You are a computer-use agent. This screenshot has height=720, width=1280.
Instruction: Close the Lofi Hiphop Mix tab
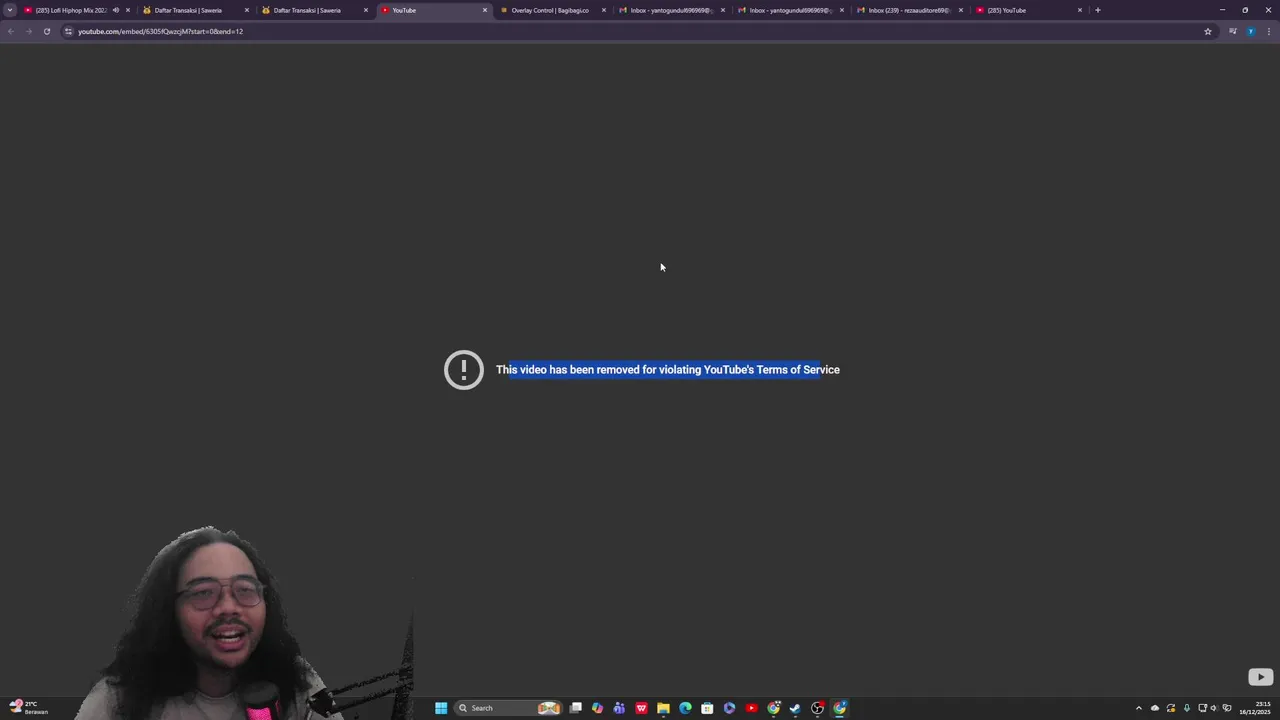[x=128, y=10]
